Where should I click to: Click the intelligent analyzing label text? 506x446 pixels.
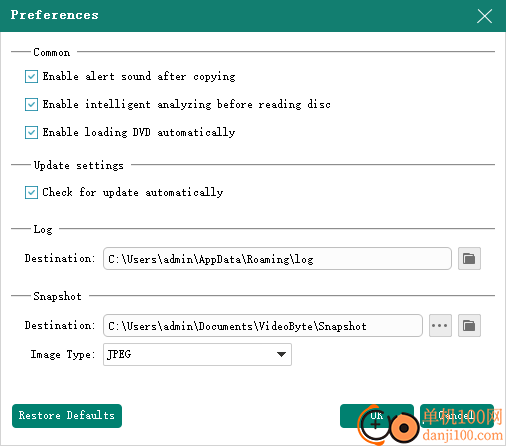pyautogui.click(x=187, y=104)
